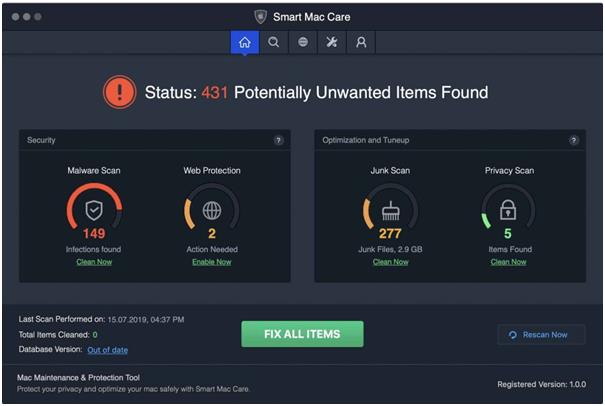Click the Status 431 Potentially Unwanted Items heading
Screen dimensions: 605x406
tap(316, 93)
